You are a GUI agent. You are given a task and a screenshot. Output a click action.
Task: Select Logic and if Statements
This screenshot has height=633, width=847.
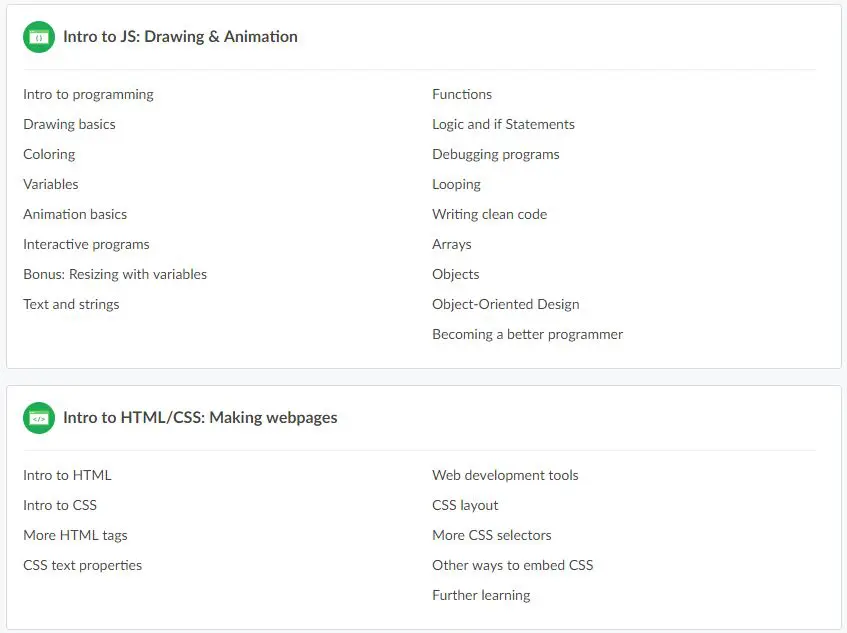click(x=503, y=125)
